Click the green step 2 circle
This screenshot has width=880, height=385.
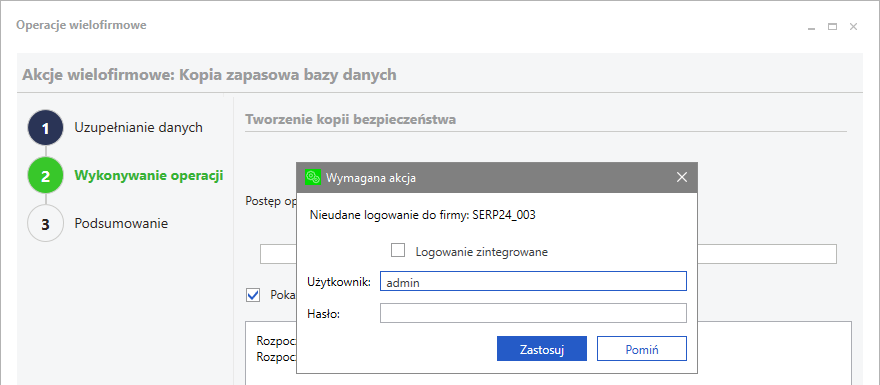[x=45, y=176]
